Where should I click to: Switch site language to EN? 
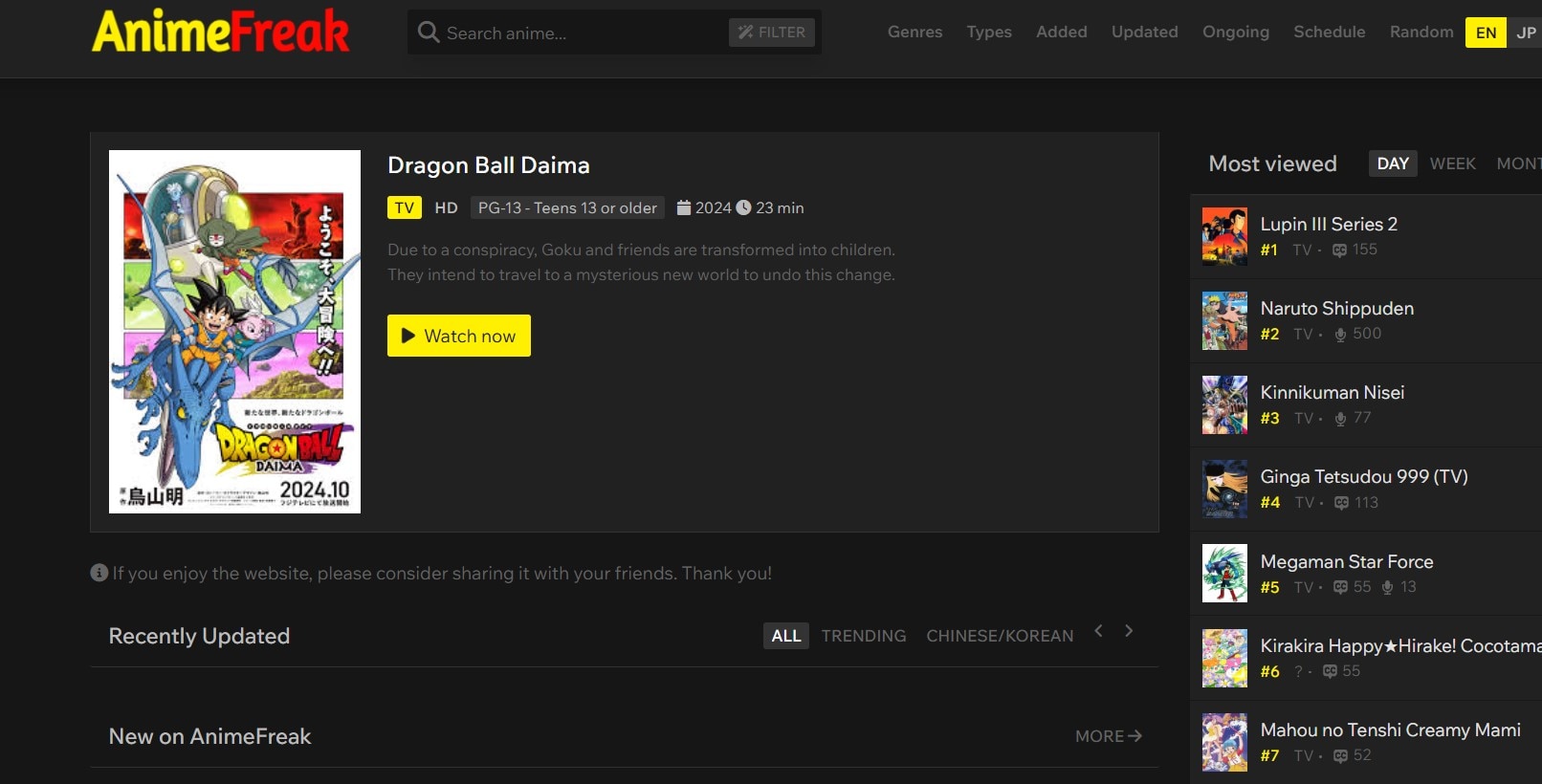pos(1486,33)
